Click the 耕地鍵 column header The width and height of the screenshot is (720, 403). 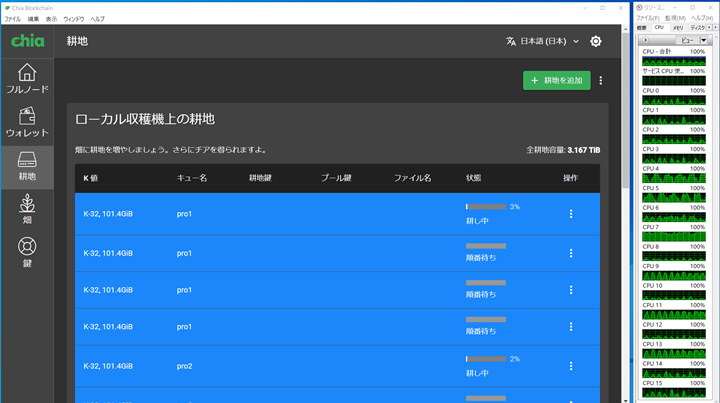click(x=260, y=178)
